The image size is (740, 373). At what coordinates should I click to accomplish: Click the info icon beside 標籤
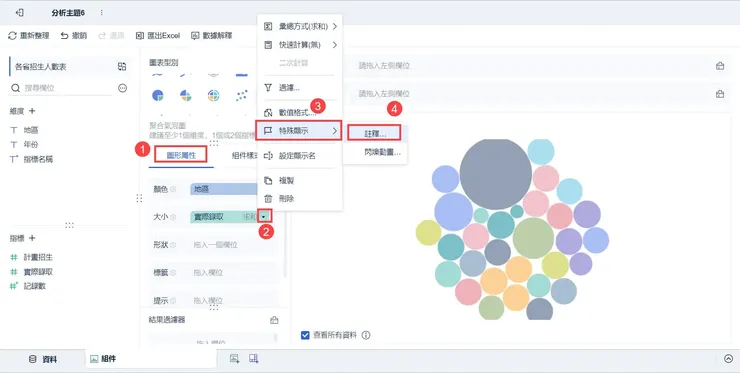[173, 273]
